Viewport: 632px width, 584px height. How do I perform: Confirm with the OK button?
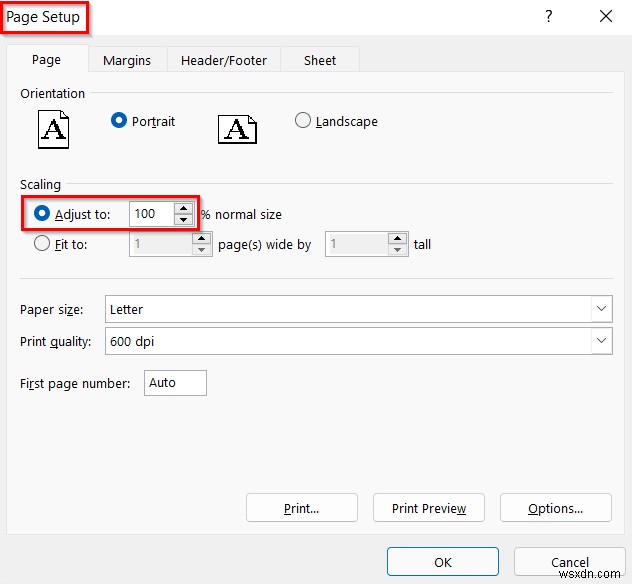(x=443, y=562)
